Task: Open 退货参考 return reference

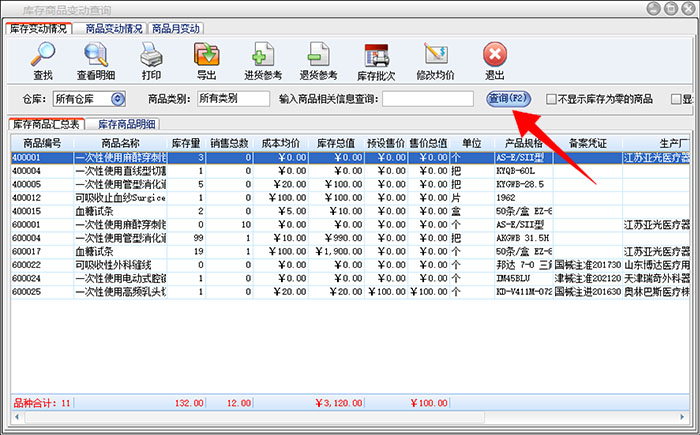Action: (x=319, y=60)
